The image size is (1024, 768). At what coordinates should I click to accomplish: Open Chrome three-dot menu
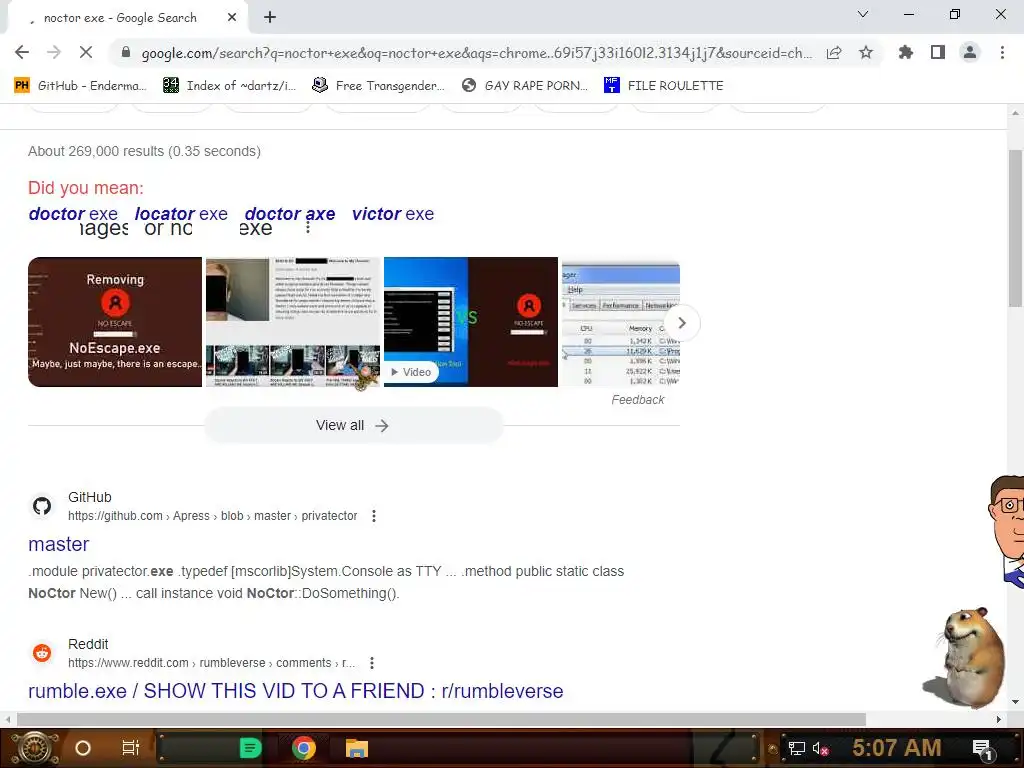point(1002,52)
